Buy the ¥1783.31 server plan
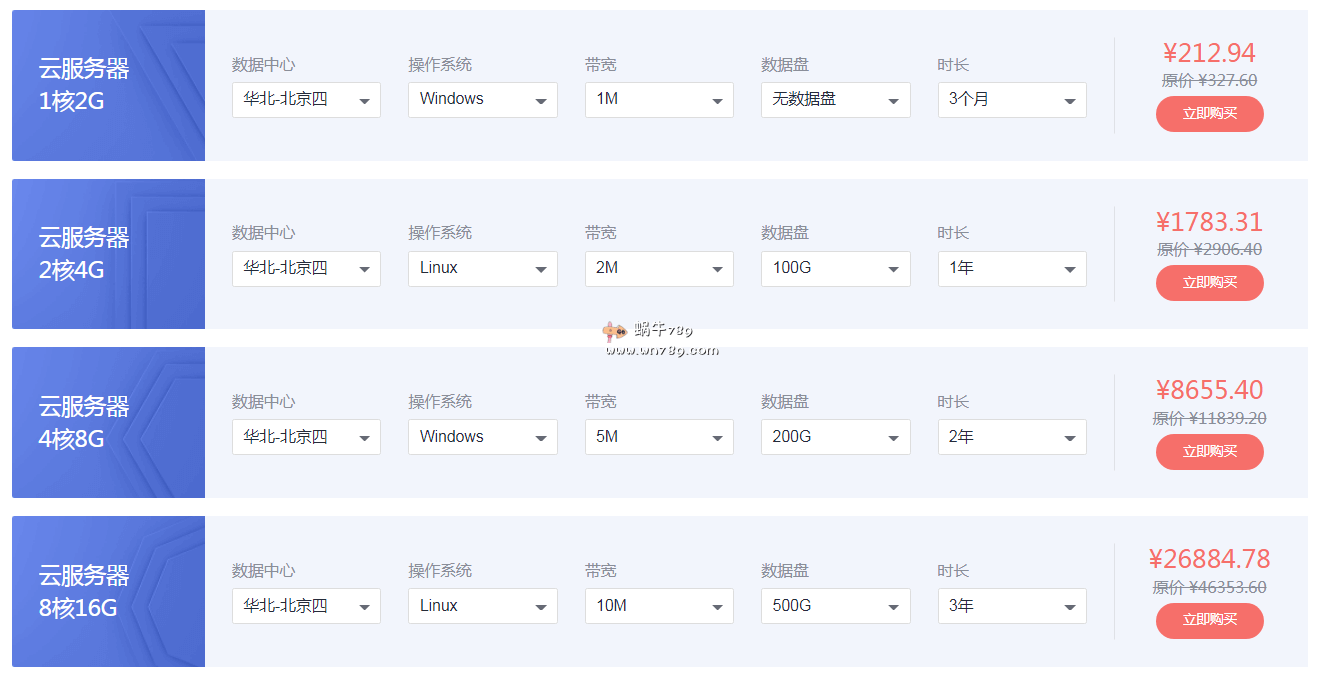This screenshot has height=678, width=1321. point(1209,283)
